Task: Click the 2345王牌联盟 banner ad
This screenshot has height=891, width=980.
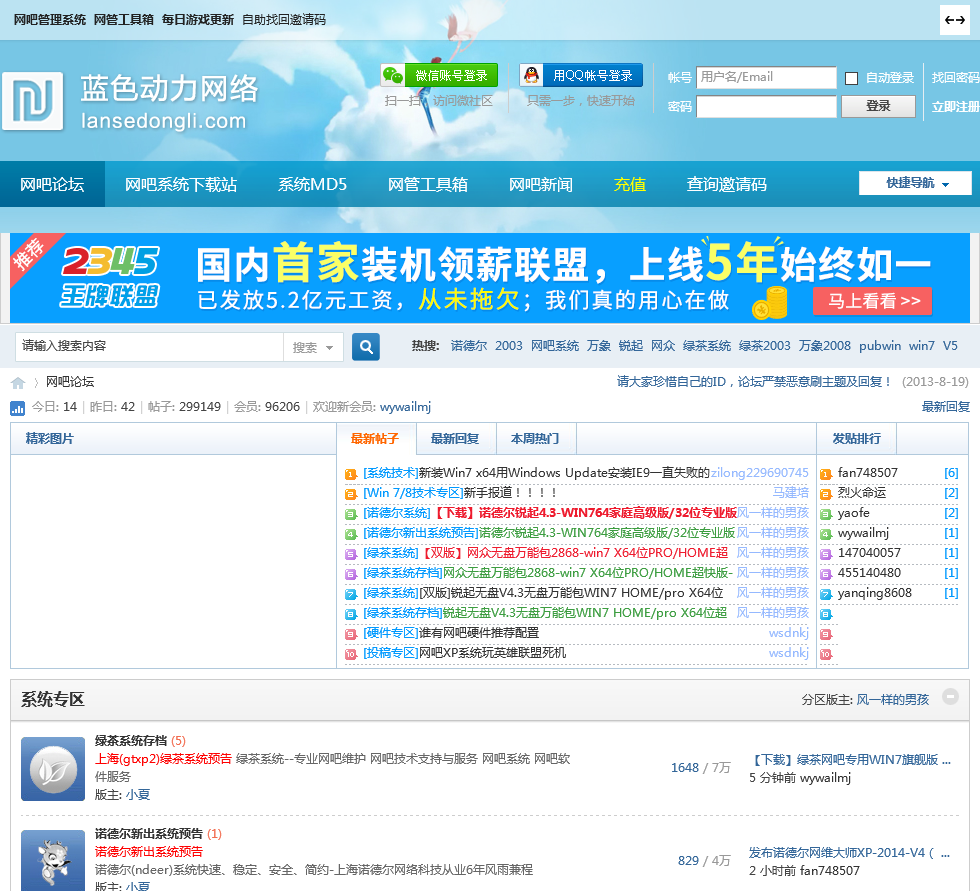Action: tap(490, 278)
